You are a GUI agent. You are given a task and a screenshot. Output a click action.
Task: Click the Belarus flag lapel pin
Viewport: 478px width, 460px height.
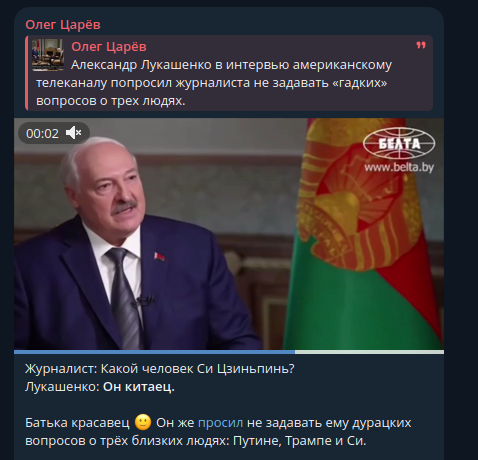coord(159,256)
